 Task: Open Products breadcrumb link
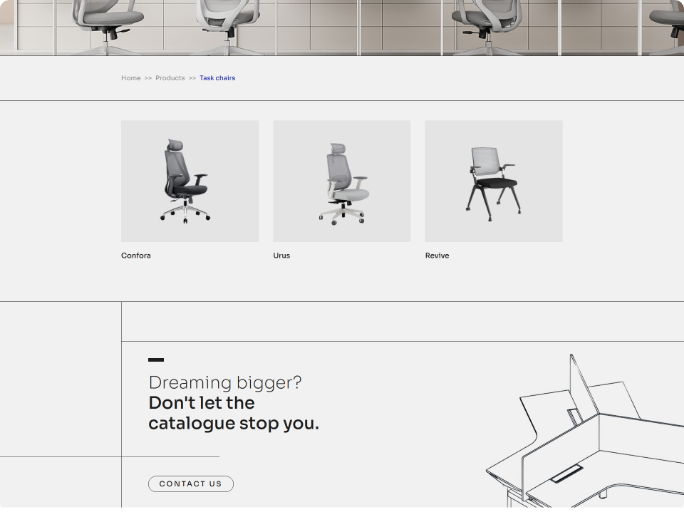click(170, 78)
